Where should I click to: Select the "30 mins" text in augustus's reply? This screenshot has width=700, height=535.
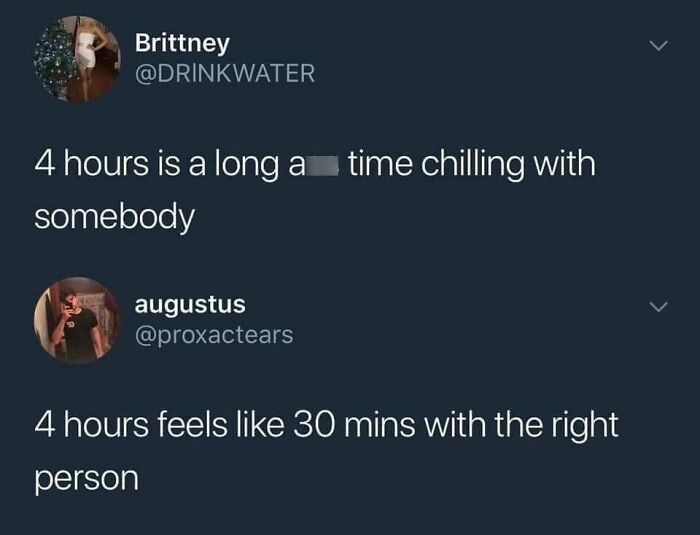click(354, 425)
